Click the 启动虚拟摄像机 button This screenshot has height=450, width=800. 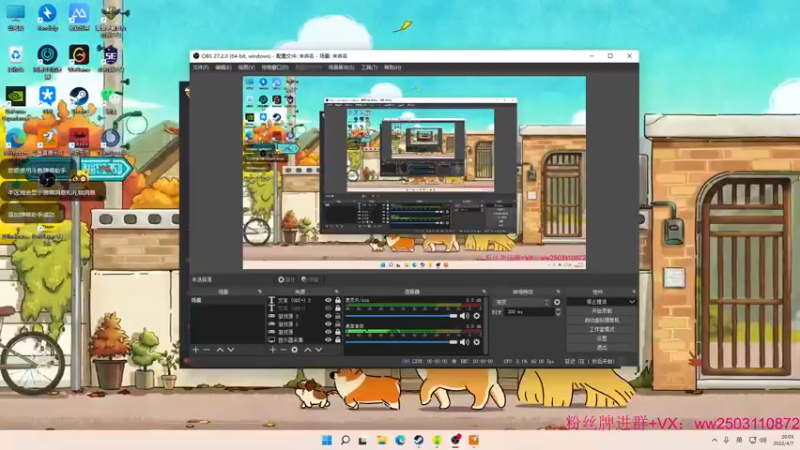(x=602, y=320)
